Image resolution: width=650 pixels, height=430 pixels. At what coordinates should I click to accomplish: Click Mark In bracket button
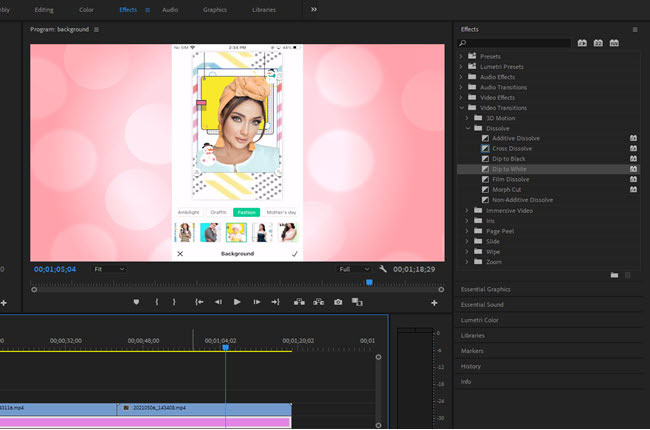pos(157,302)
